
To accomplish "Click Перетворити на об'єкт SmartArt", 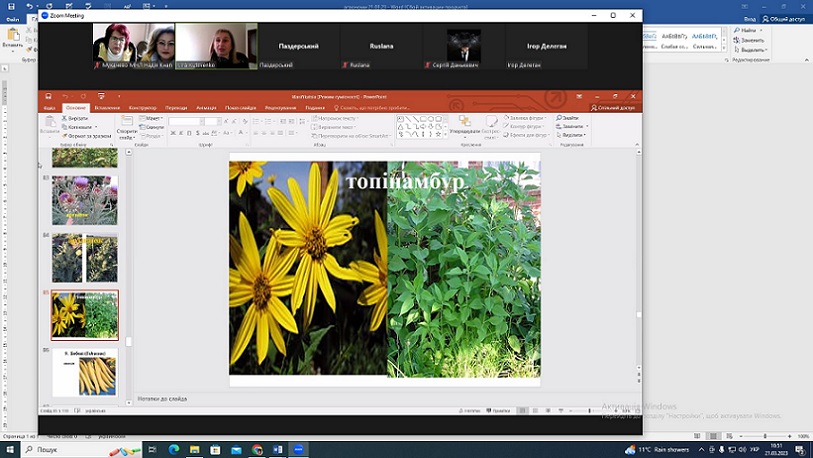I will (351, 136).
